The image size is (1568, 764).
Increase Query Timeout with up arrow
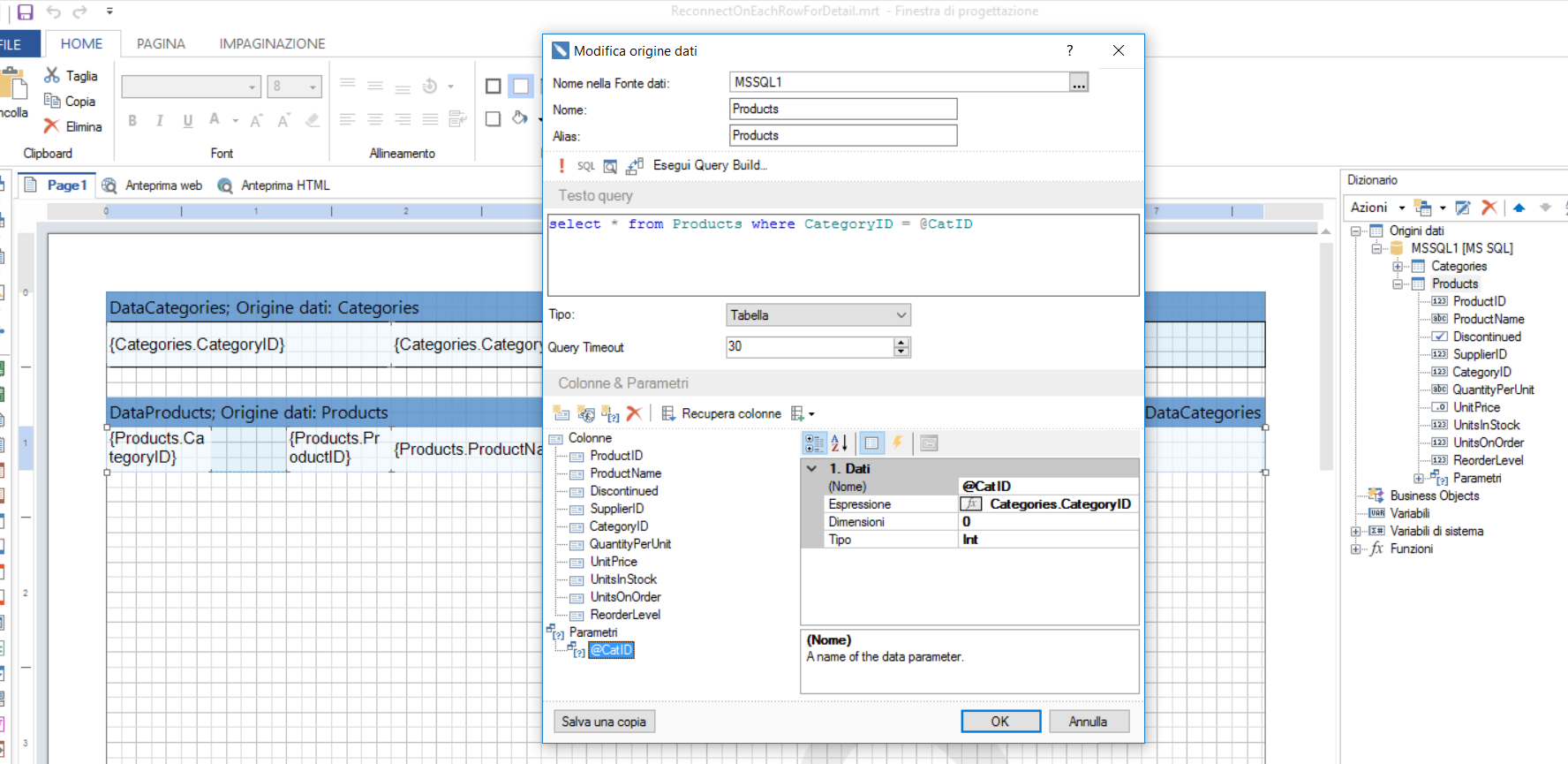click(x=901, y=342)
